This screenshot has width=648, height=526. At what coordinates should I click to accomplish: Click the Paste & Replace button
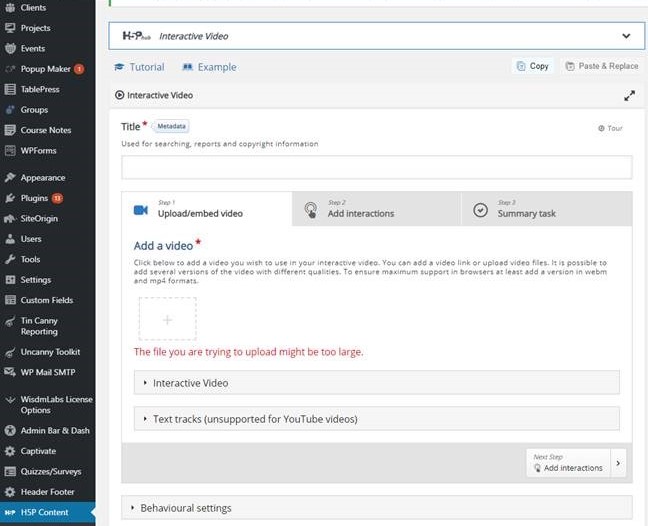click(602, 66)
